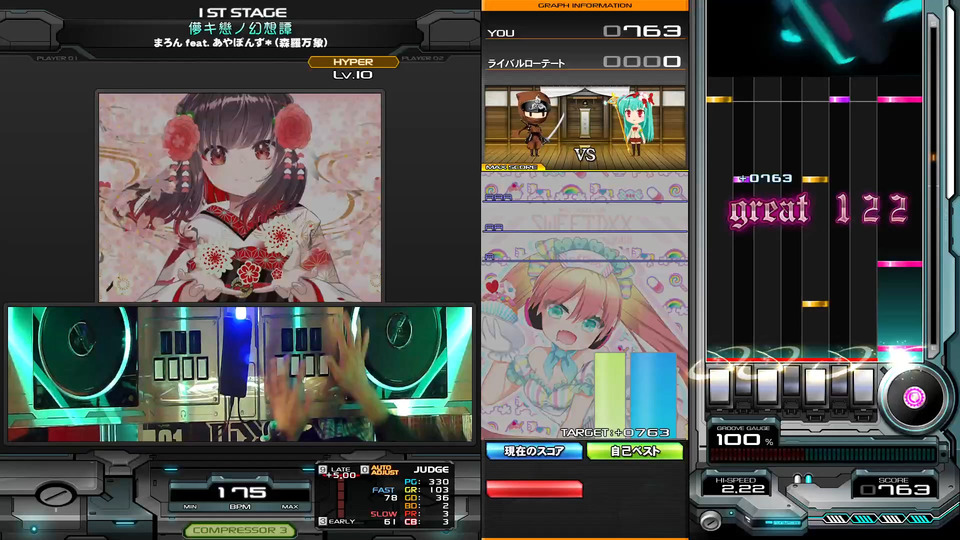Click the artist line まろん feat. あやぽんず*
Screen dimensions: 960x540
click(240, 43)
